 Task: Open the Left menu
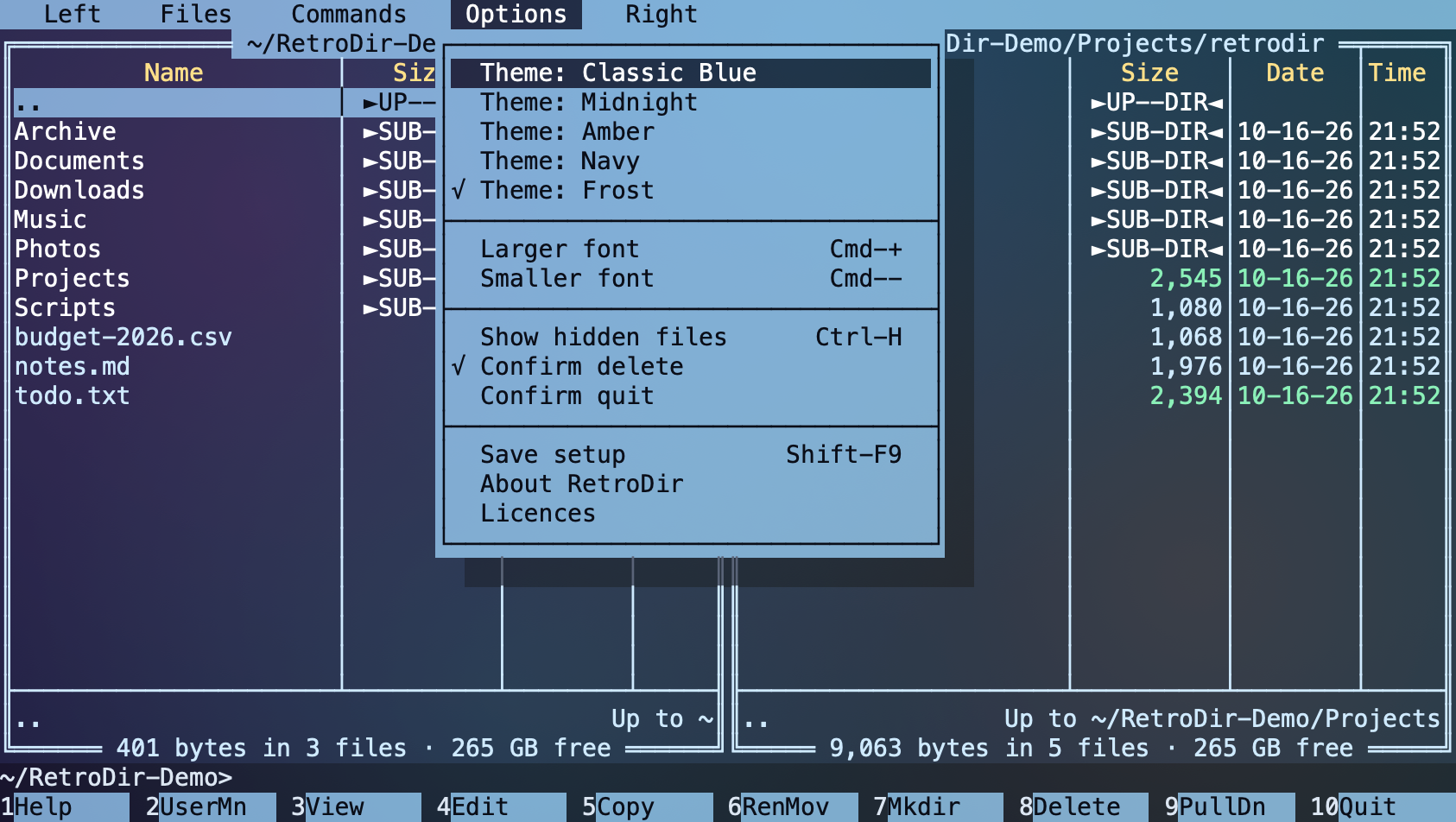[72, 15]
